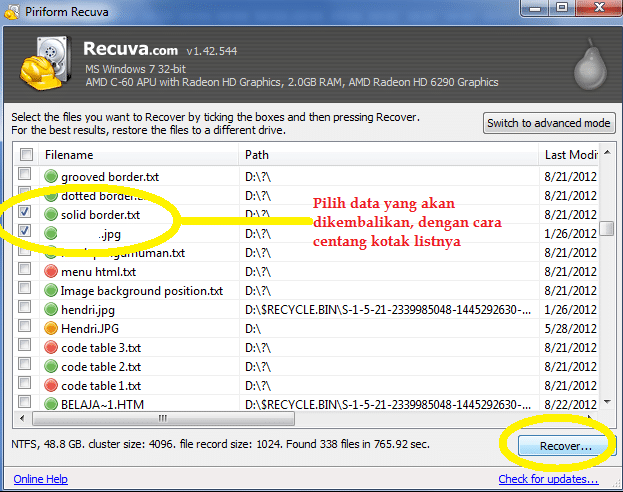The image size is (623, 492).
Task: Select the code table 3.txt filename
Action: (x=101, y=348)
